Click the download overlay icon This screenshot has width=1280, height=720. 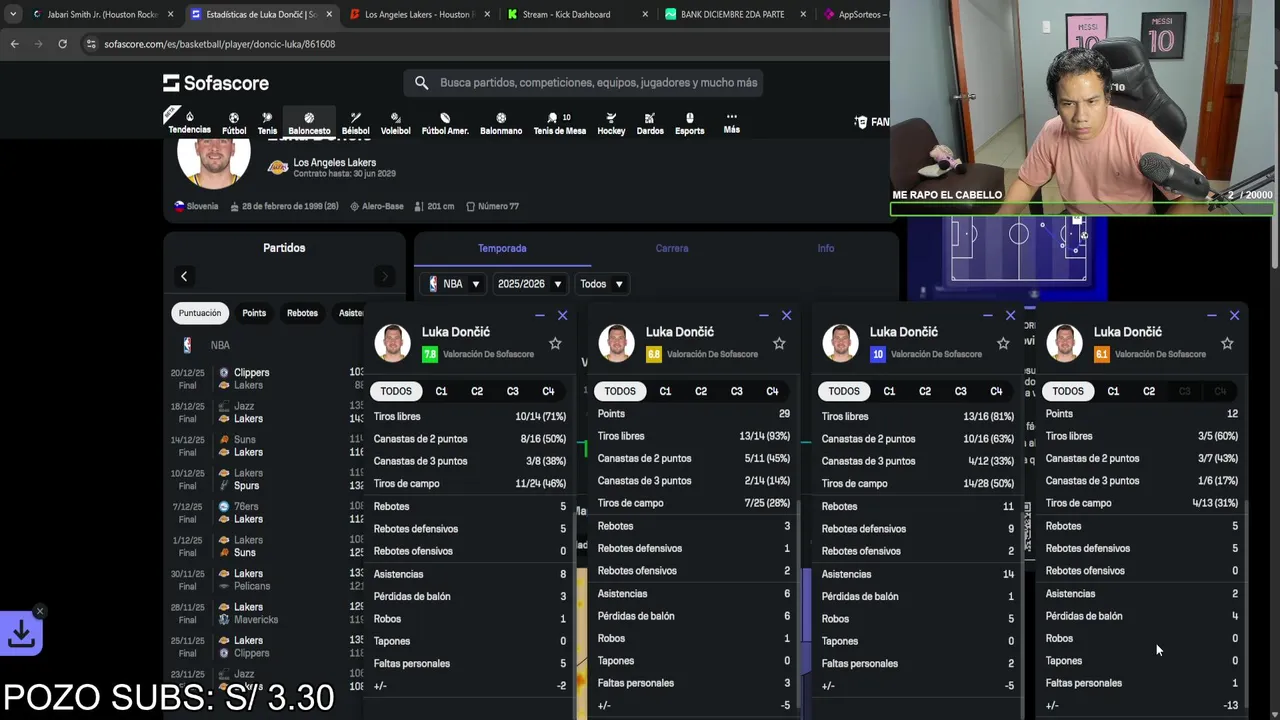click(21, 633)
